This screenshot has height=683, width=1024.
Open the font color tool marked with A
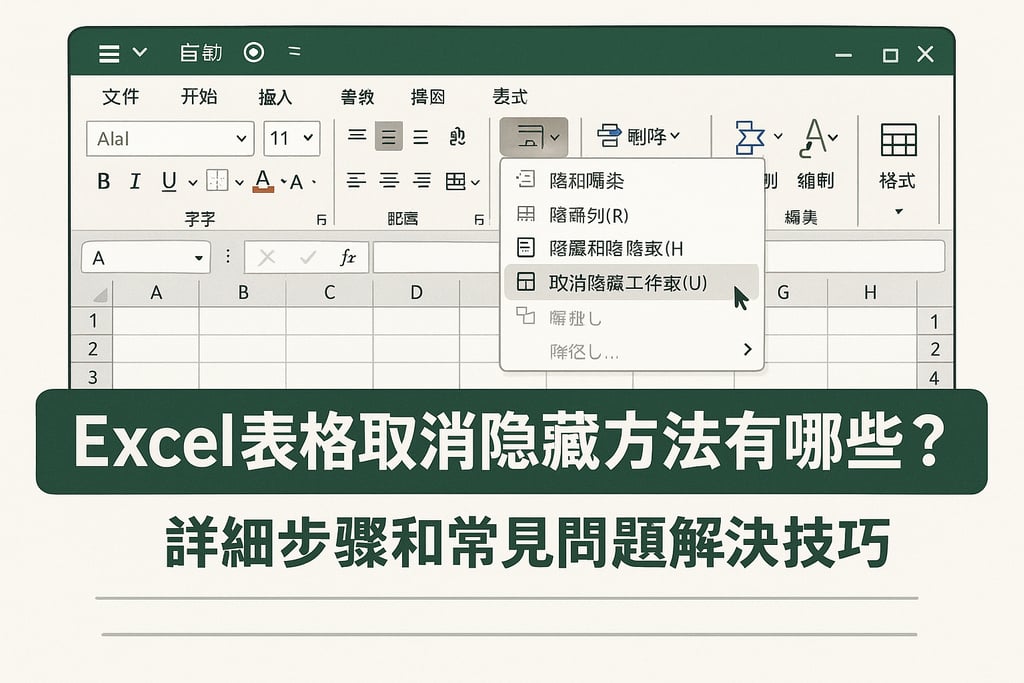click(x=262, y=178)
